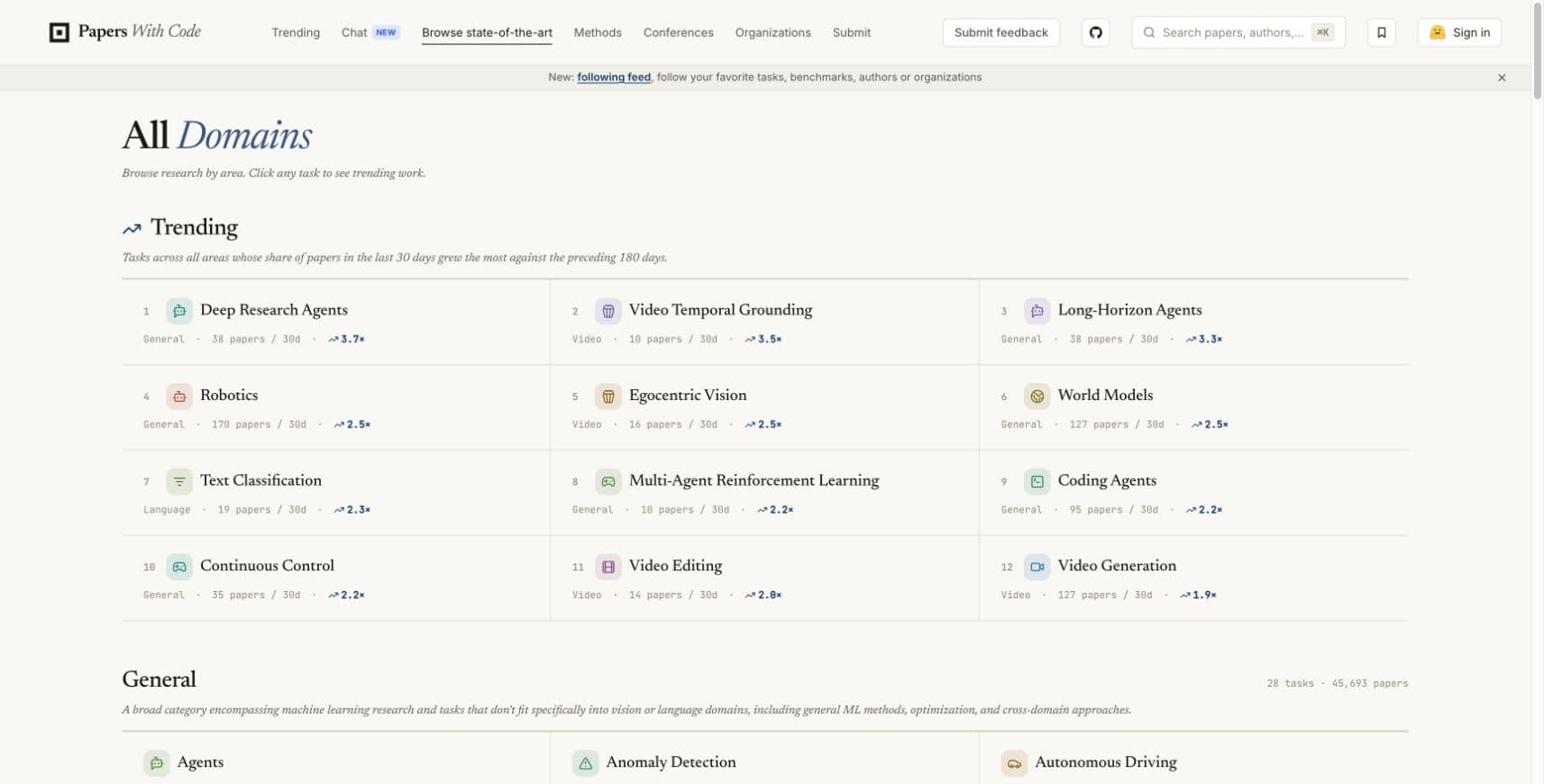The width and height of the screenshot is (1544, 784).
Task: Click the Robotics task icon
Action: click(179, 396)
